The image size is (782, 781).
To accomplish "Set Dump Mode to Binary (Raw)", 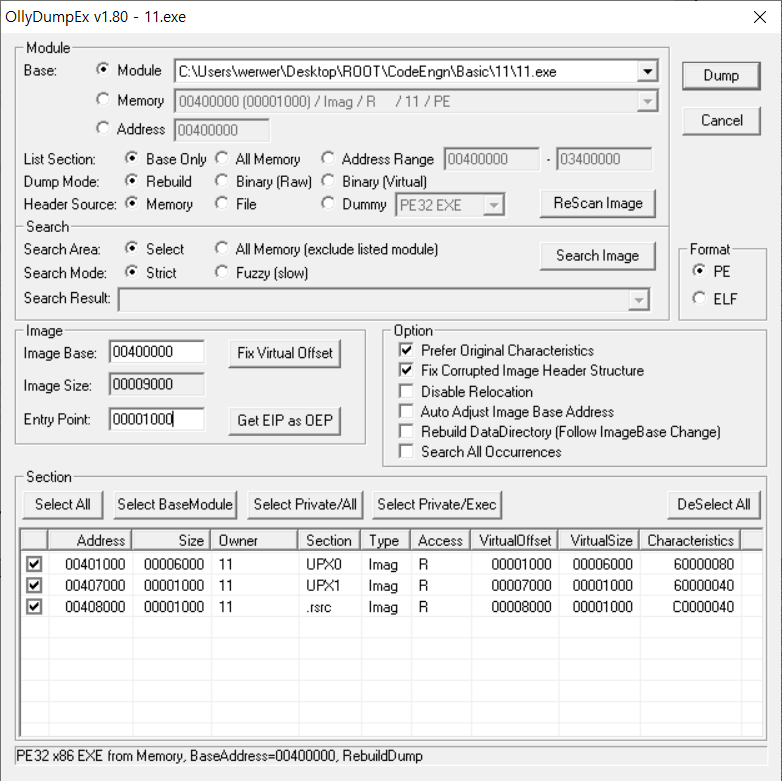I will pos(221,181).
